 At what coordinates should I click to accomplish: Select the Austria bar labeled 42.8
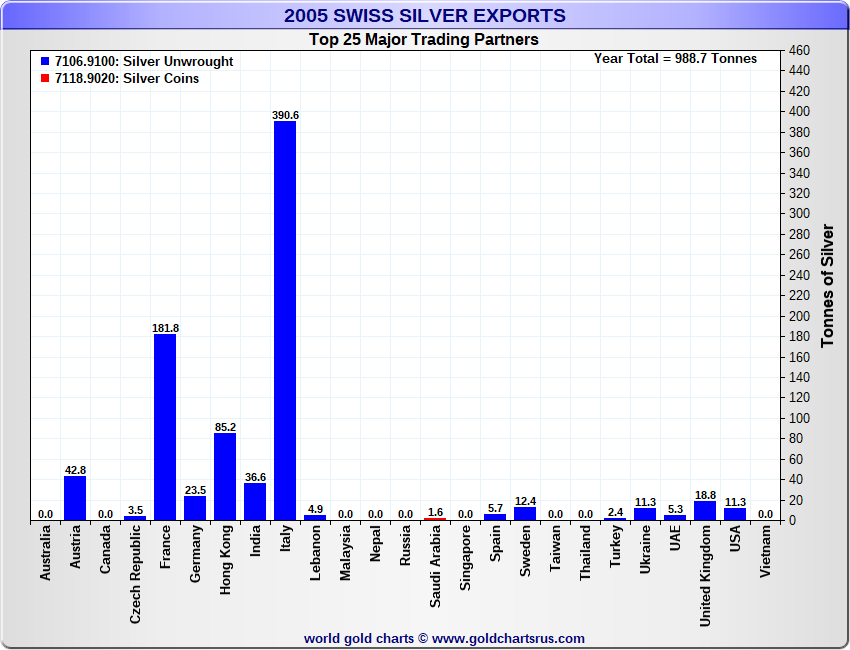point(75,498)
